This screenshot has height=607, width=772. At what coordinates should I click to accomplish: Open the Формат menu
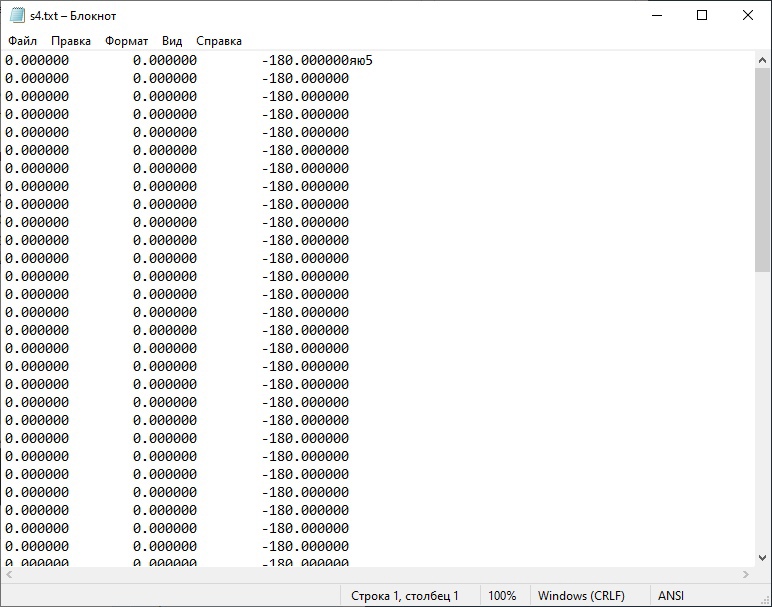pos(127,41)
